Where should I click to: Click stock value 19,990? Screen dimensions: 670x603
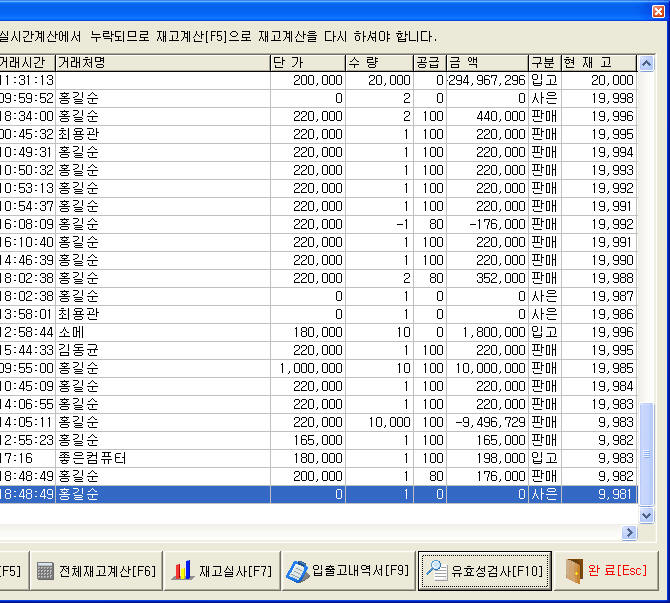[612, 260]
